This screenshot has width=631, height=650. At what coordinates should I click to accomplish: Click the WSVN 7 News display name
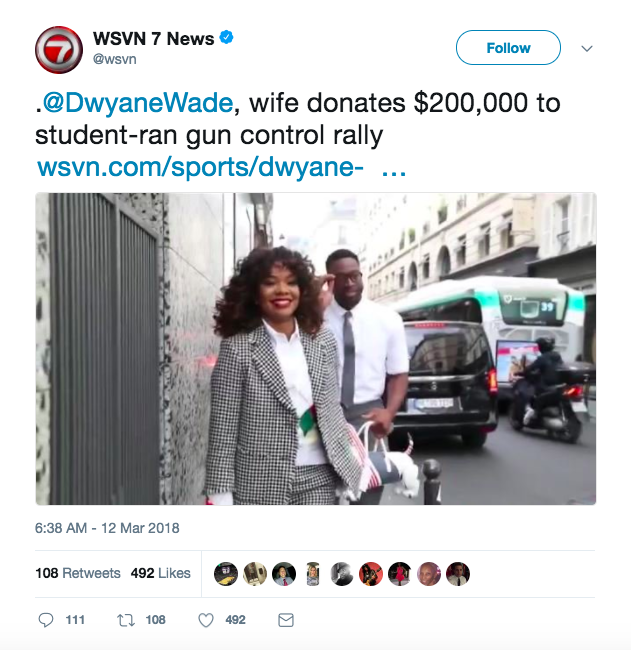[x=153, y=39]
